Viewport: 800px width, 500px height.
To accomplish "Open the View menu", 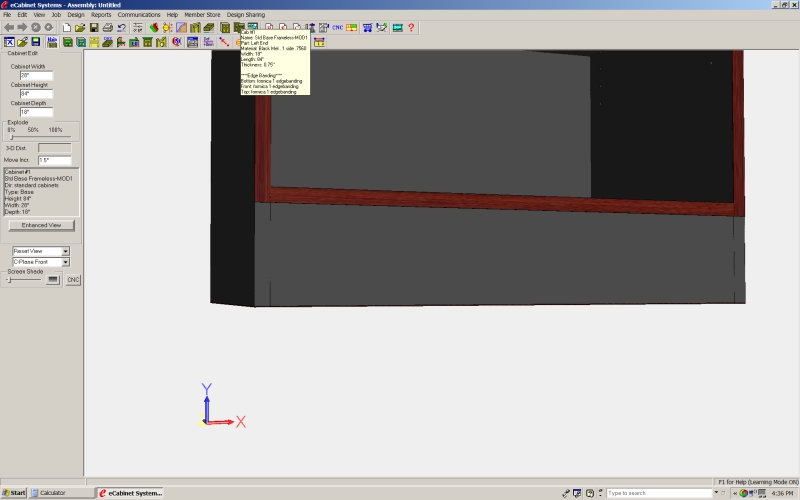I will click(39, 15).
